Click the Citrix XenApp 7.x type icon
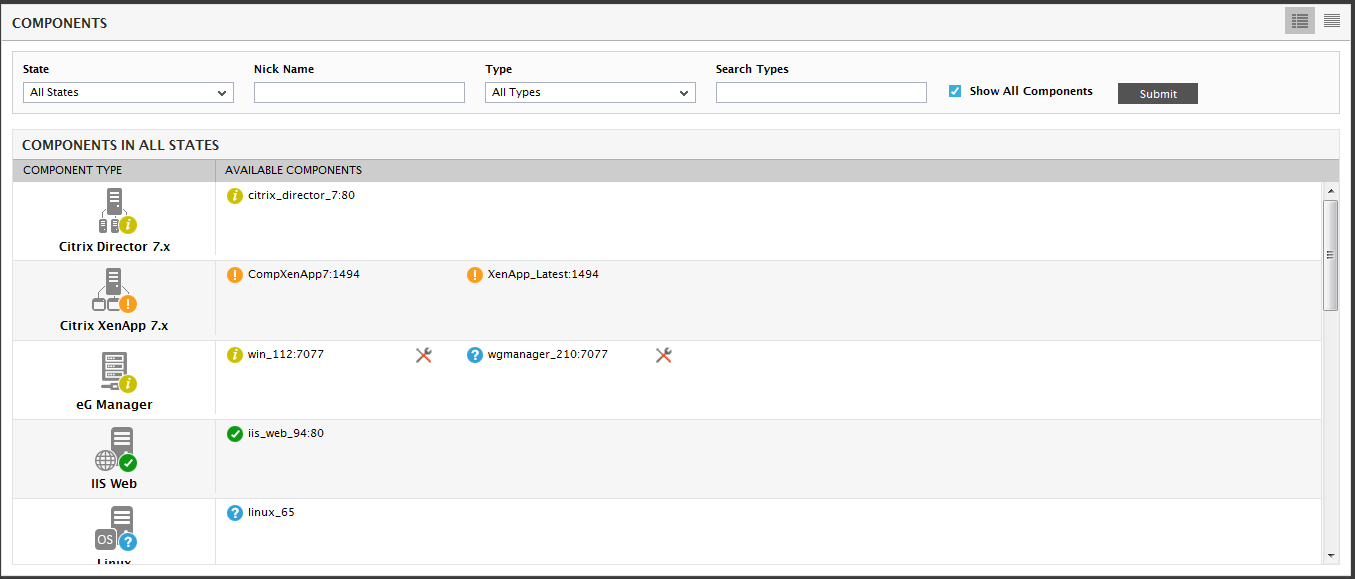This screenshot has width=1355, height=579. [114, 290]
